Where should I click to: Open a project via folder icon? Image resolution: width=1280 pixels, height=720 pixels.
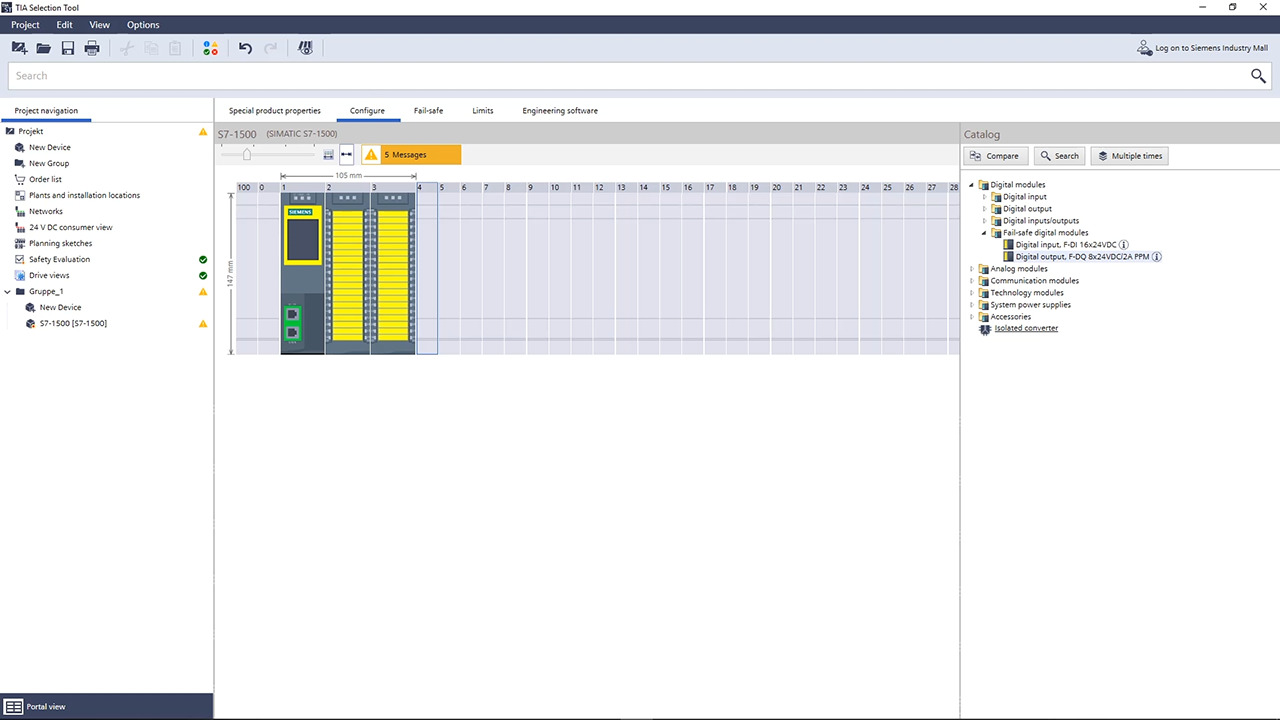pyautogui.click(x=43, y=48)
